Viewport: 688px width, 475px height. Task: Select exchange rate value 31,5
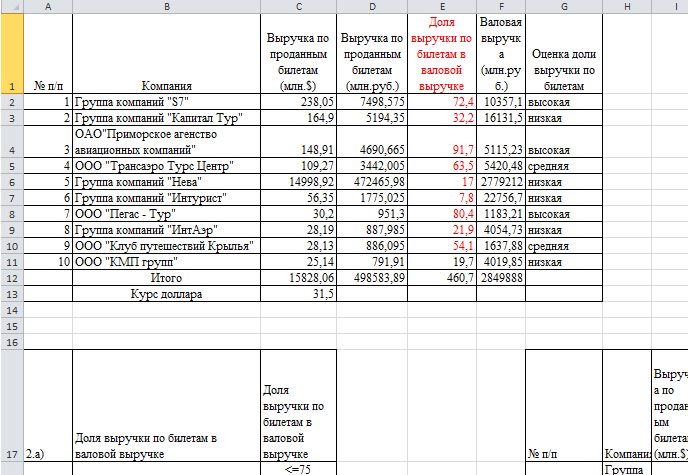[x=299, y=293]
